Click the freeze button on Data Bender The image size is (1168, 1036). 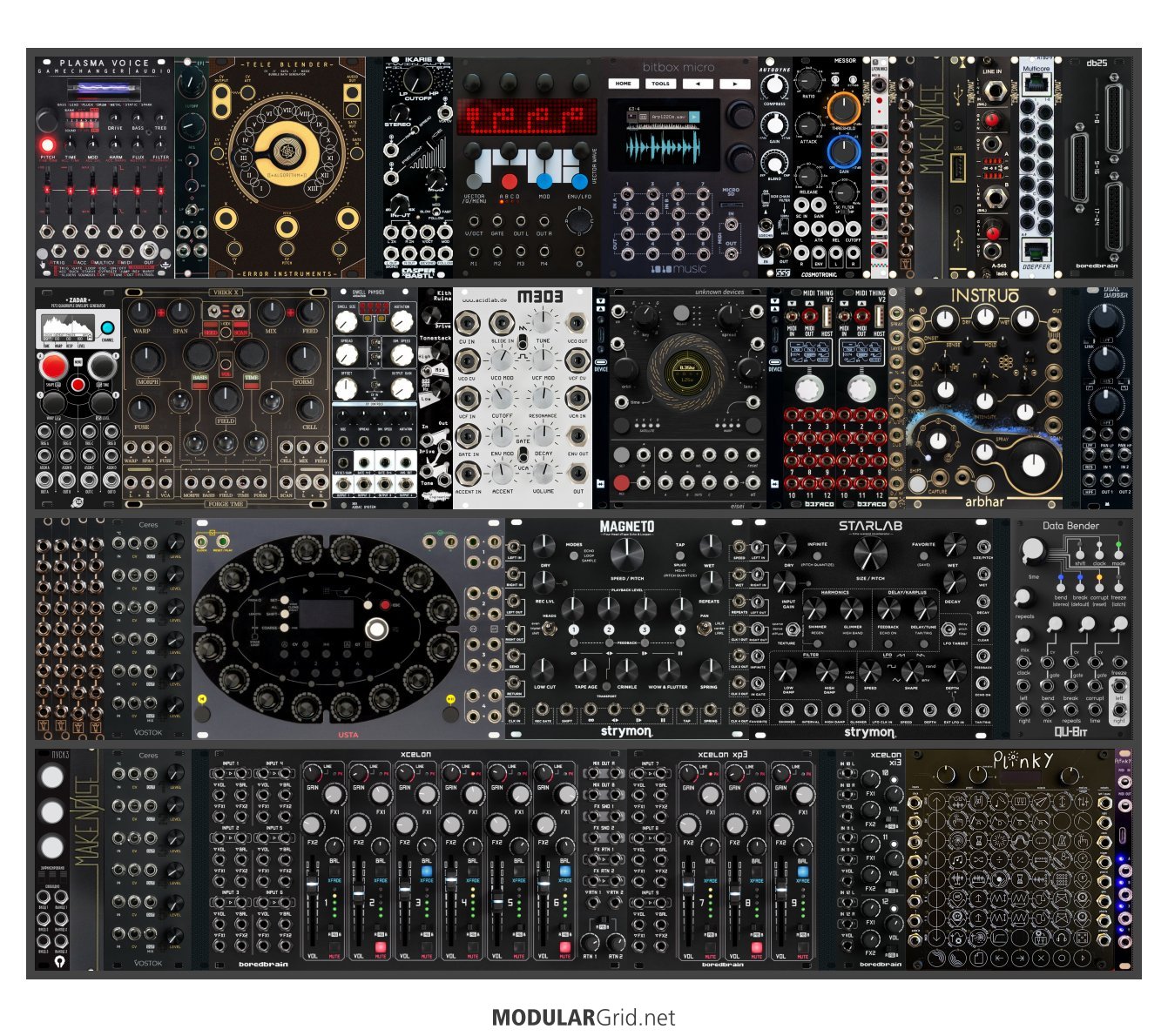tap(1118, 587)
